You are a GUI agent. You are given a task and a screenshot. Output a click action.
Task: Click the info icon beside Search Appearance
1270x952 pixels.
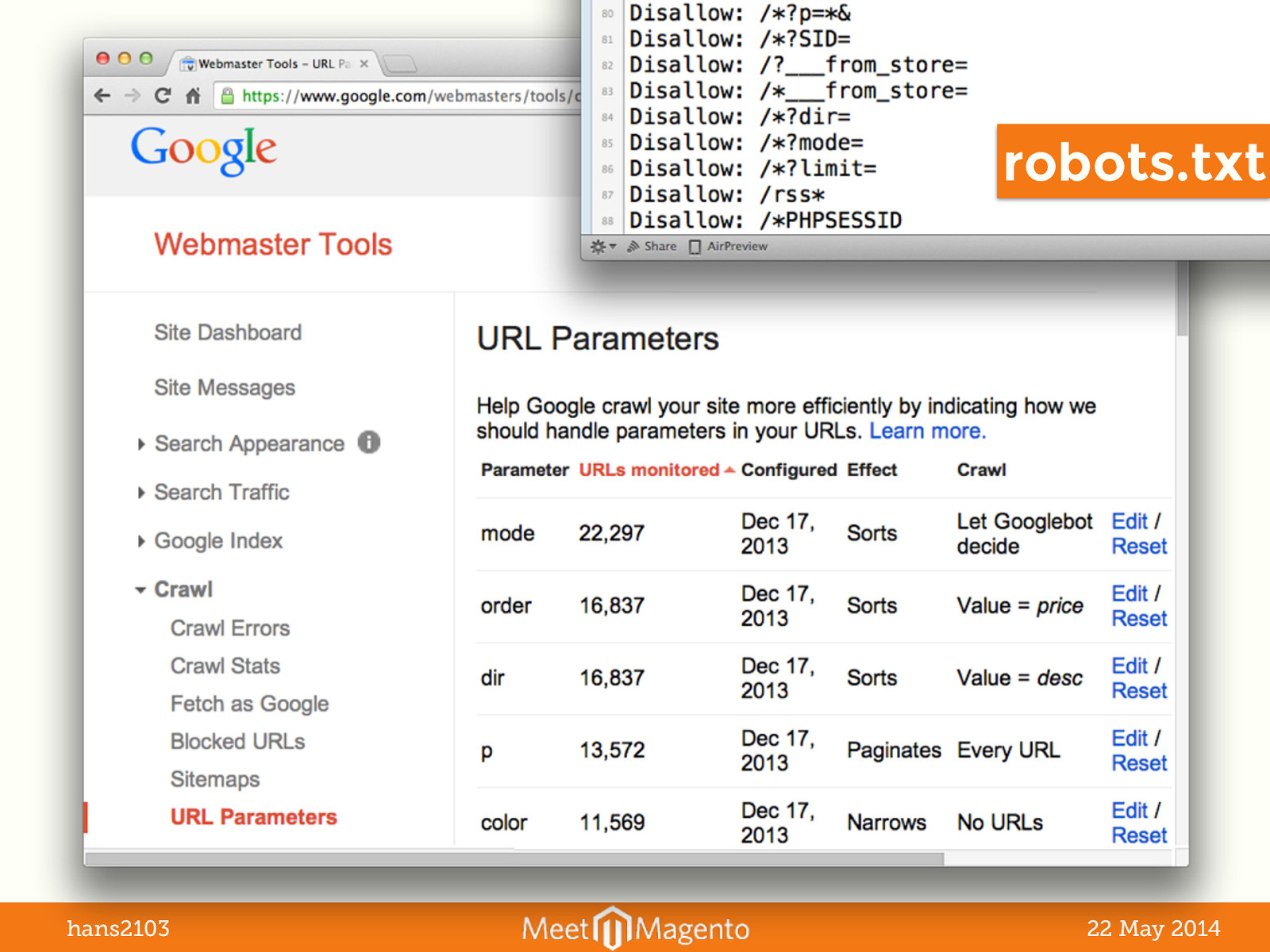(369, 442)
